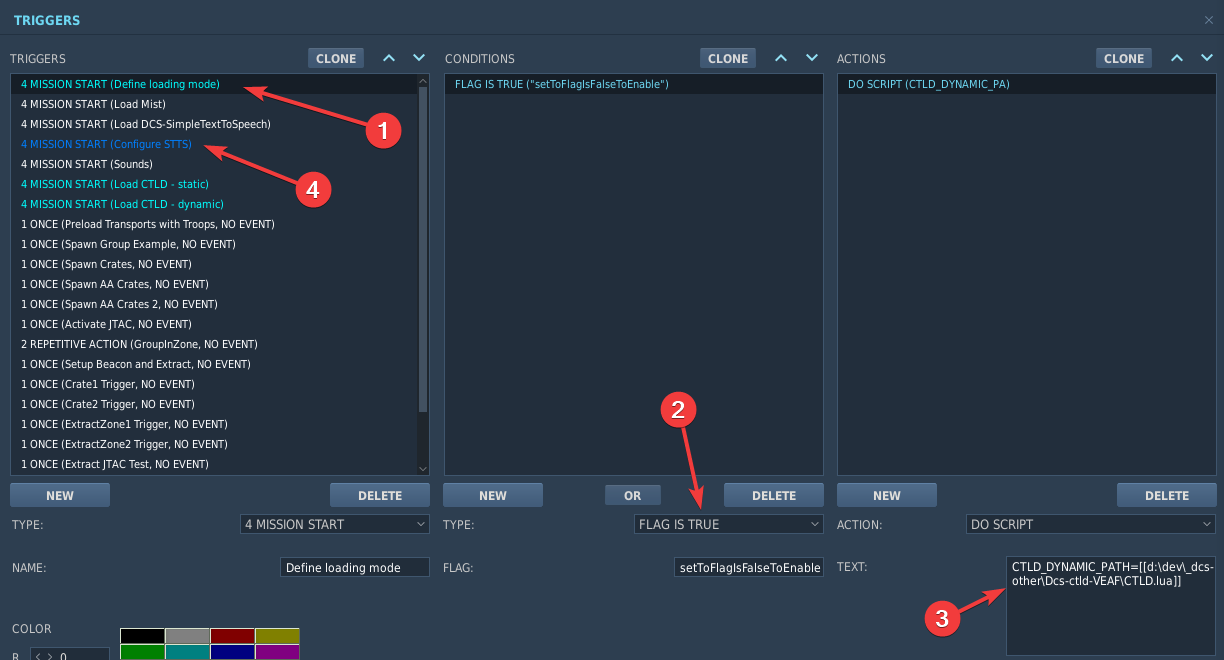This screenshot has width=1224, height=660.
Task: Click the scrollbar down arrow below the trigger list
Action: pyautogui.click(x=422, y=467)
